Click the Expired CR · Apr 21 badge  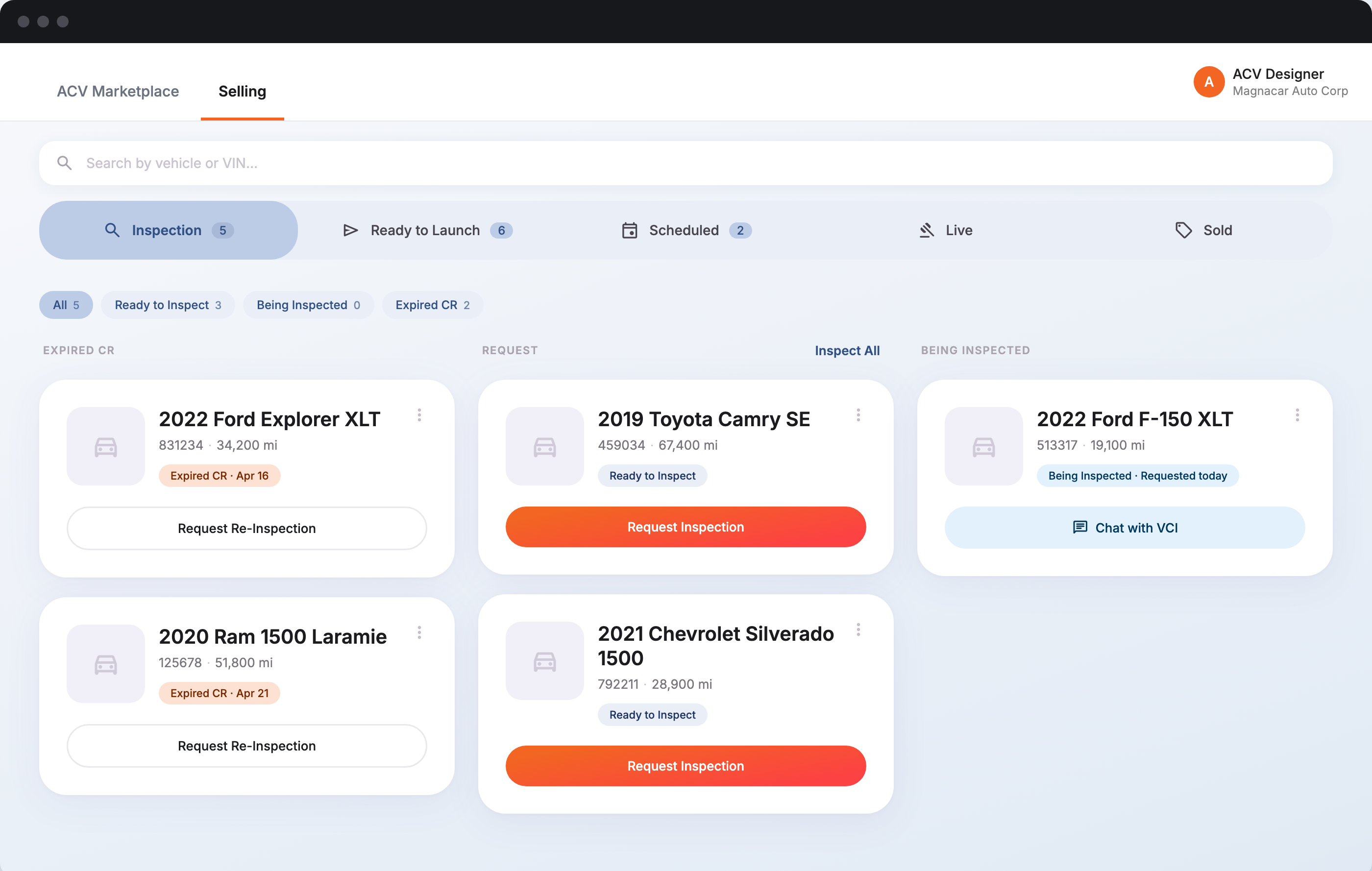pos(220,693)
